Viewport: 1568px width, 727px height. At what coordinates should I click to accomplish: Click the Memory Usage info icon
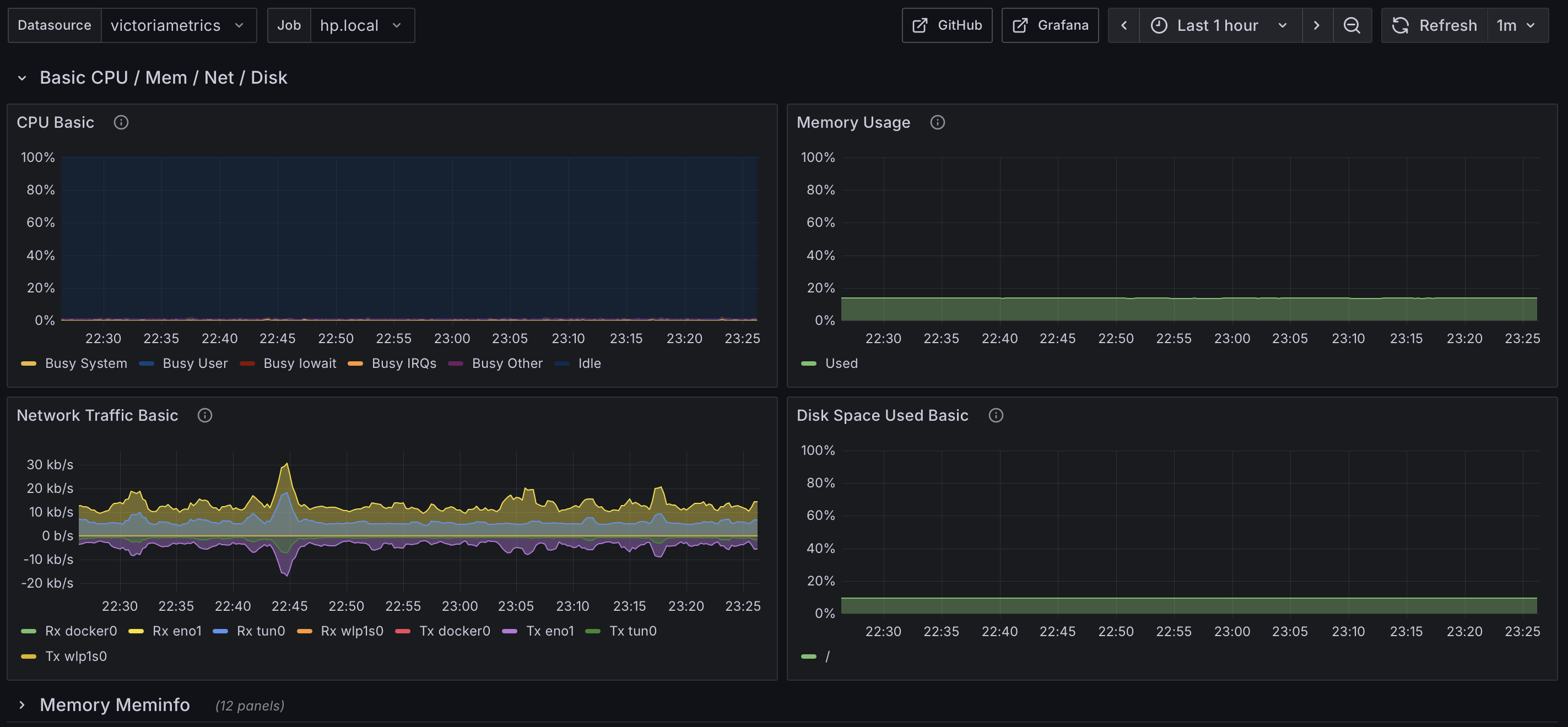(x=937, y=122)
